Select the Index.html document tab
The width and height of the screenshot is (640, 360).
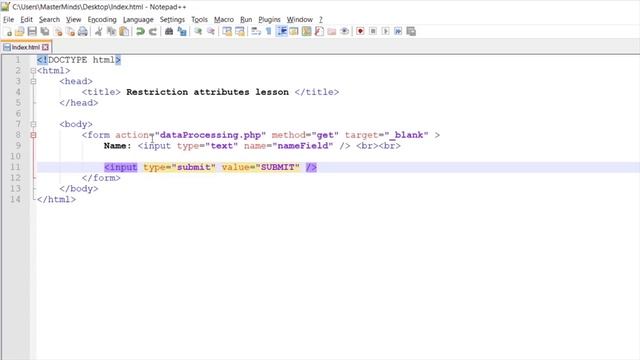(25, 47)
